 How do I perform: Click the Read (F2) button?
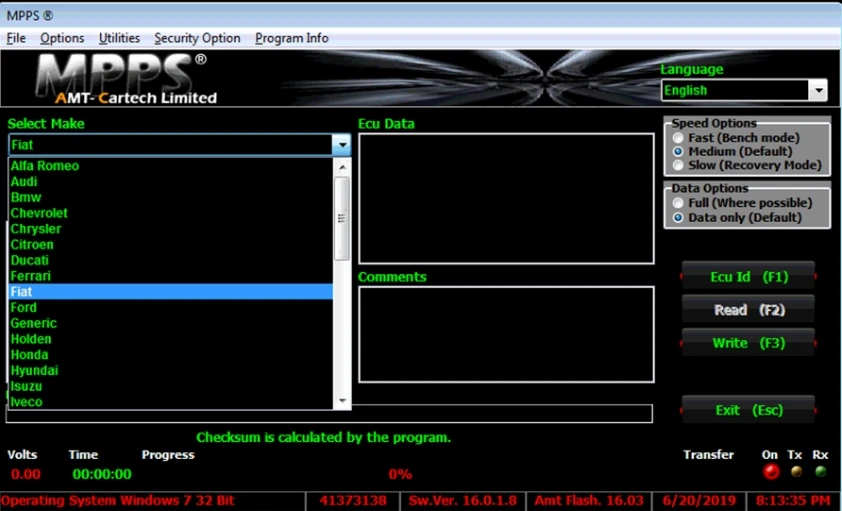pyautogui.click(x=749, y=310)
